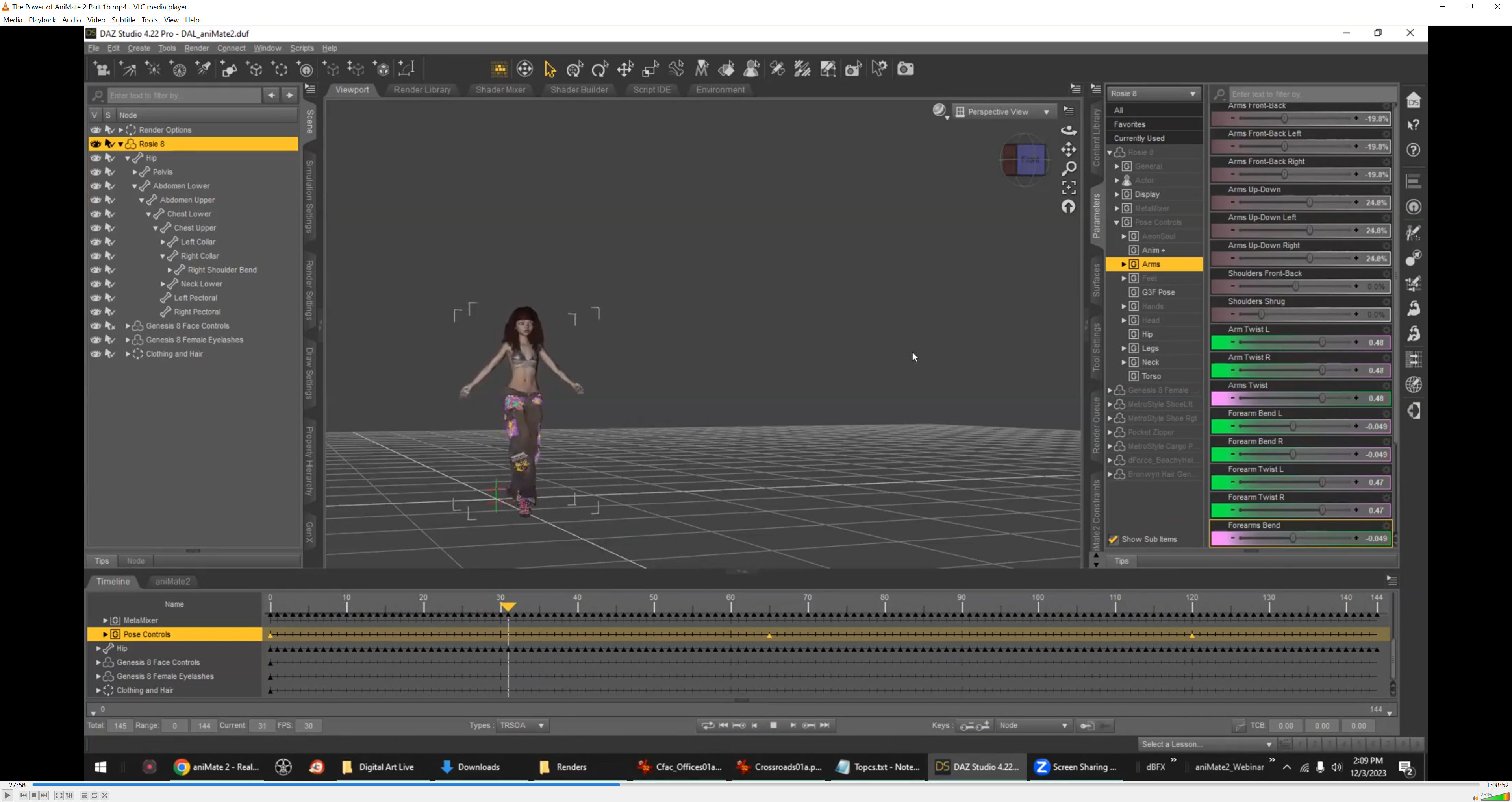Viewport: 1512px width, 802px height.
Task: Select the Legs pose control group
Action: pos(1151,349)
